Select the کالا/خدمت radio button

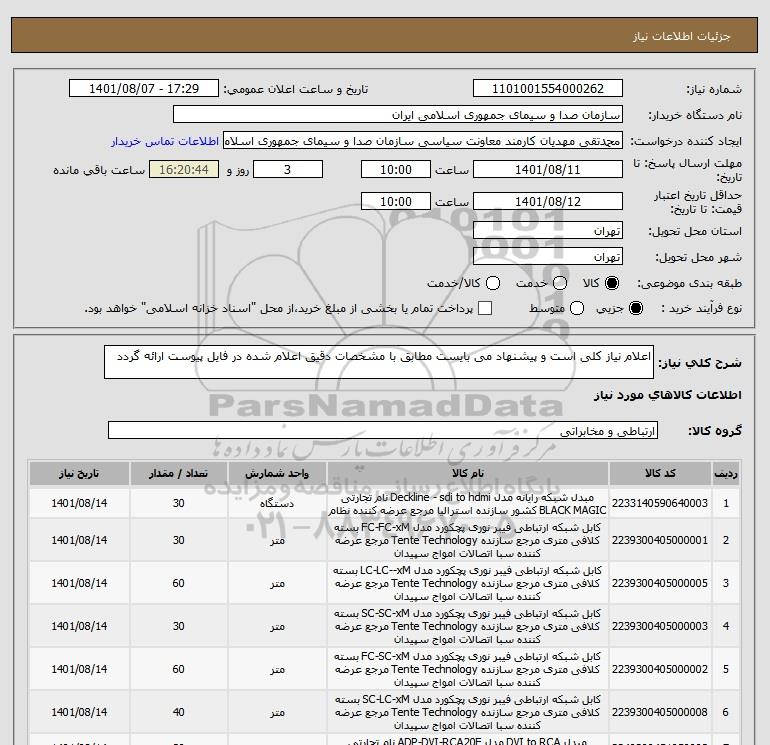493,283
